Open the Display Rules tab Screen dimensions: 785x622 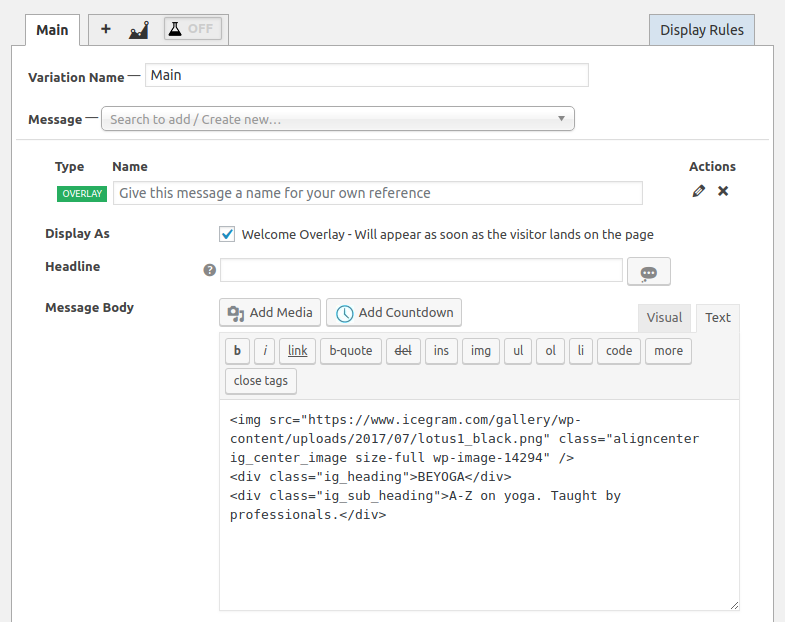pyautogui.click(x=702, y=30)
